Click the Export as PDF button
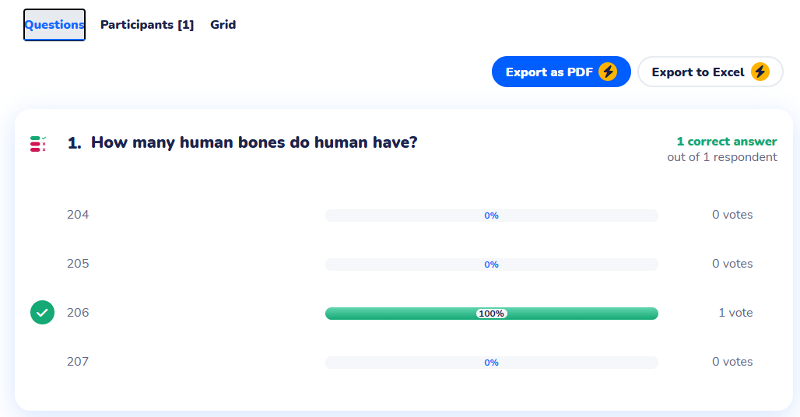 coord(560,72)
